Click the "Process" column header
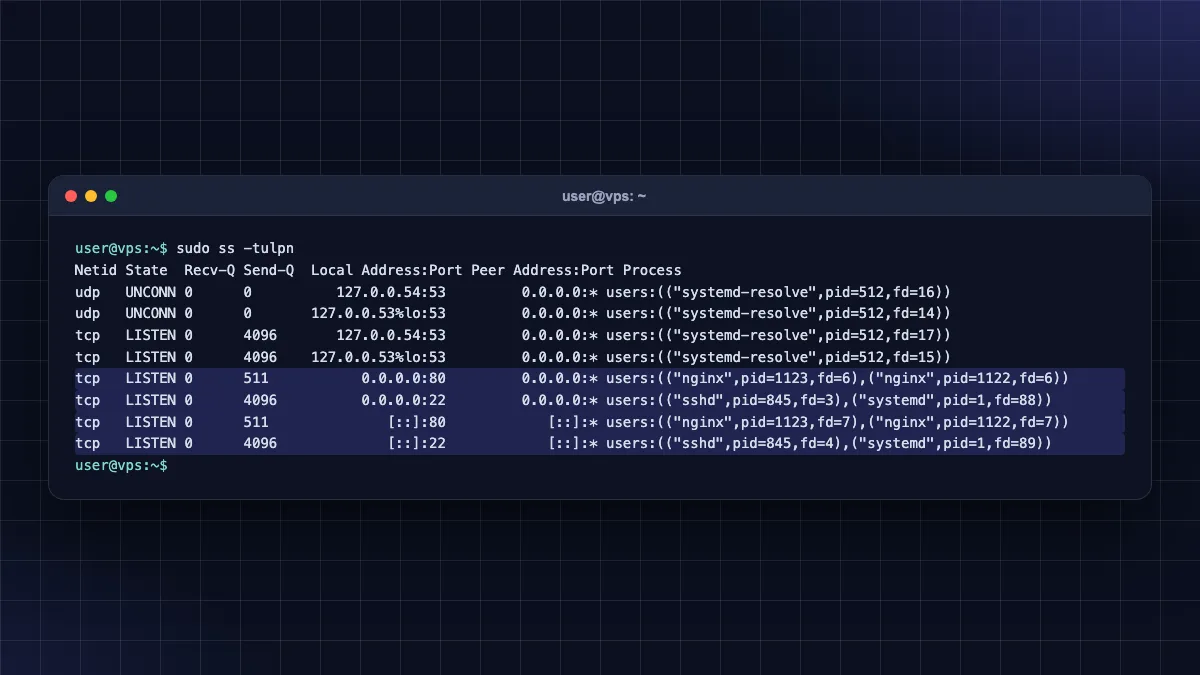The height and width of the screenshot is (675, 1200). click(x=652, y=270)
